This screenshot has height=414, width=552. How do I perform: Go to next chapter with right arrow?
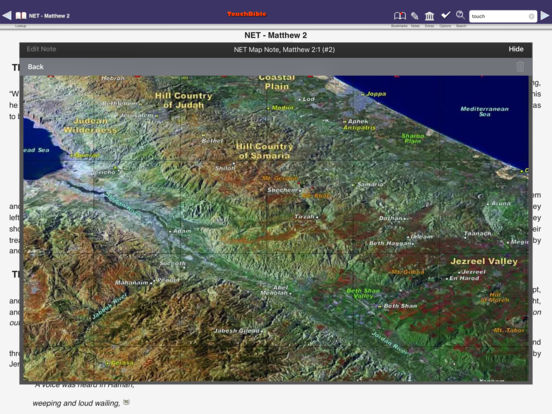pos(545,15)
